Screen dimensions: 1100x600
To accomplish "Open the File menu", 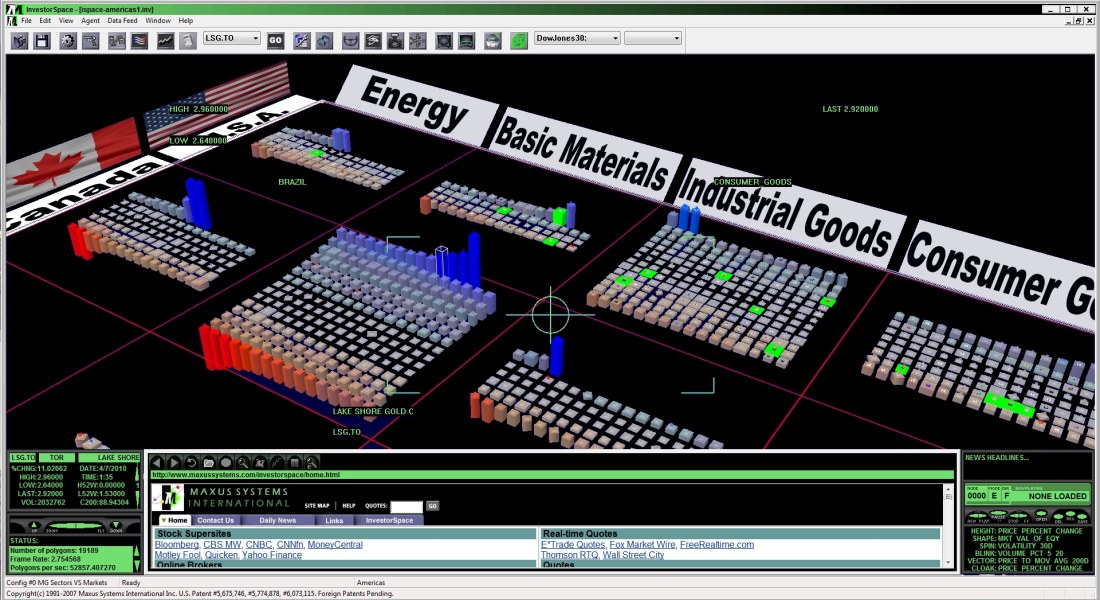I will pos(26,20).
